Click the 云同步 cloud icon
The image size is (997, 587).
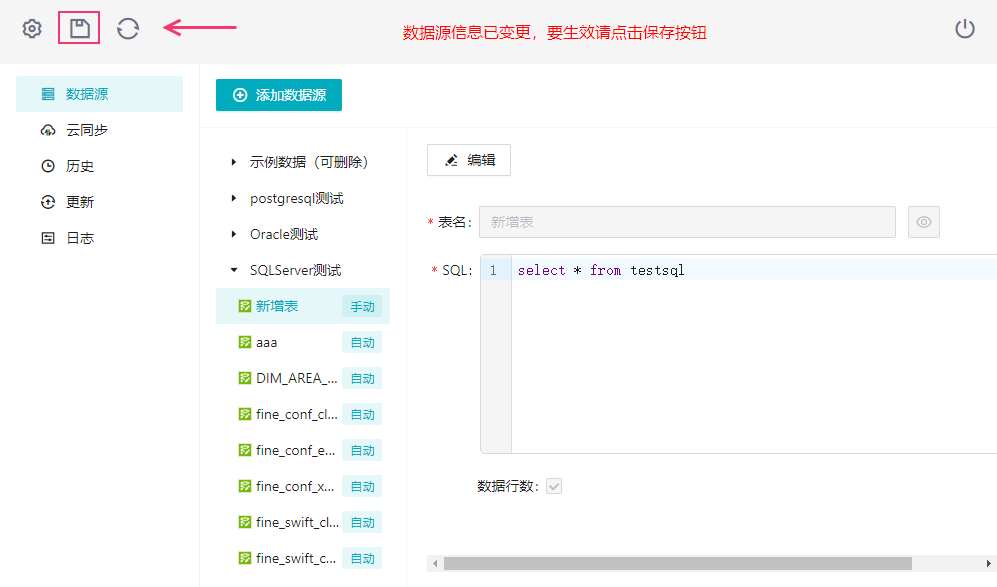pos(48,130)
